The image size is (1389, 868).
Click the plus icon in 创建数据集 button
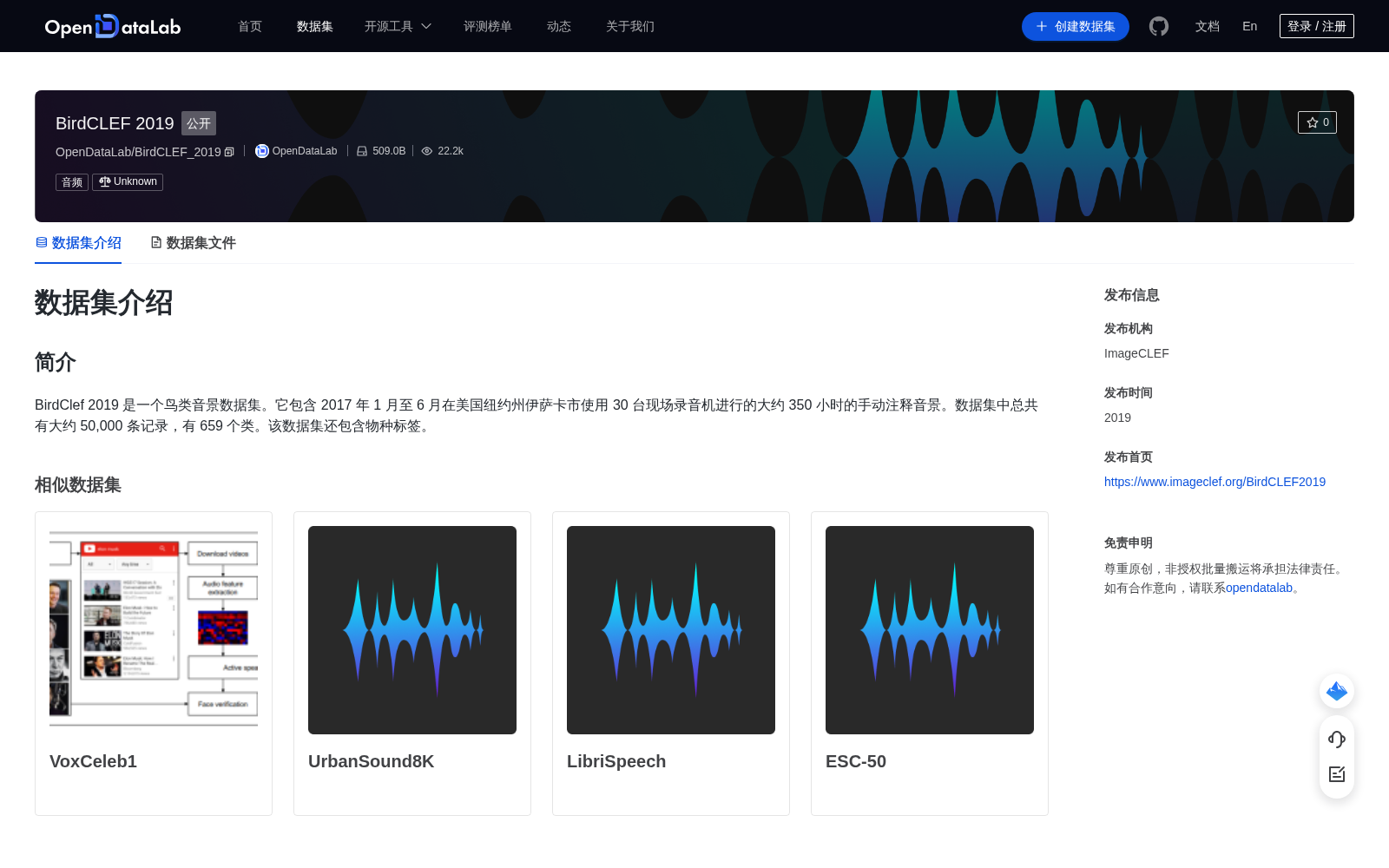pyautogui.click(x=1042, y=26)
